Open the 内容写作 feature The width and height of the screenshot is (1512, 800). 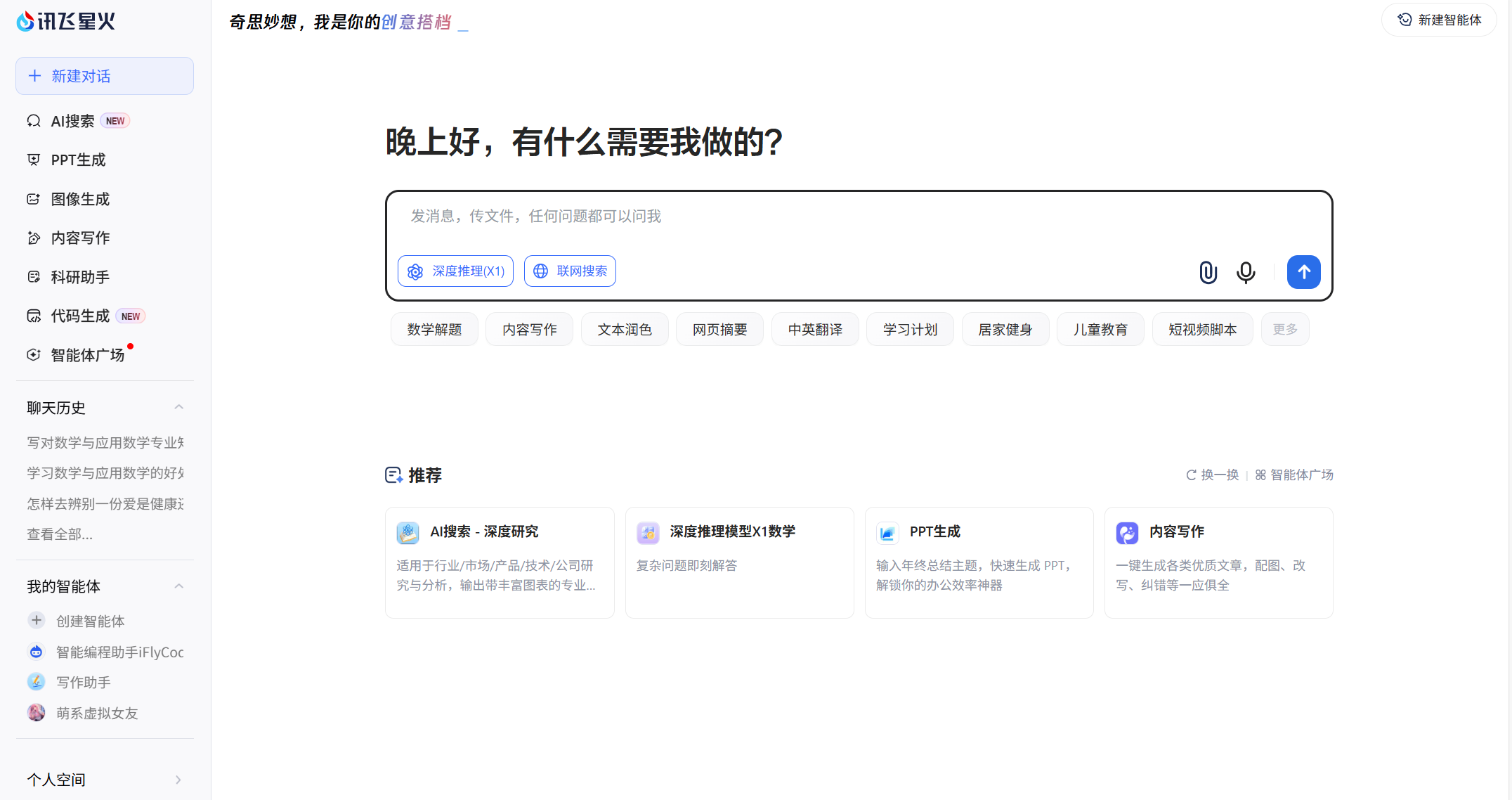(79, 238)
